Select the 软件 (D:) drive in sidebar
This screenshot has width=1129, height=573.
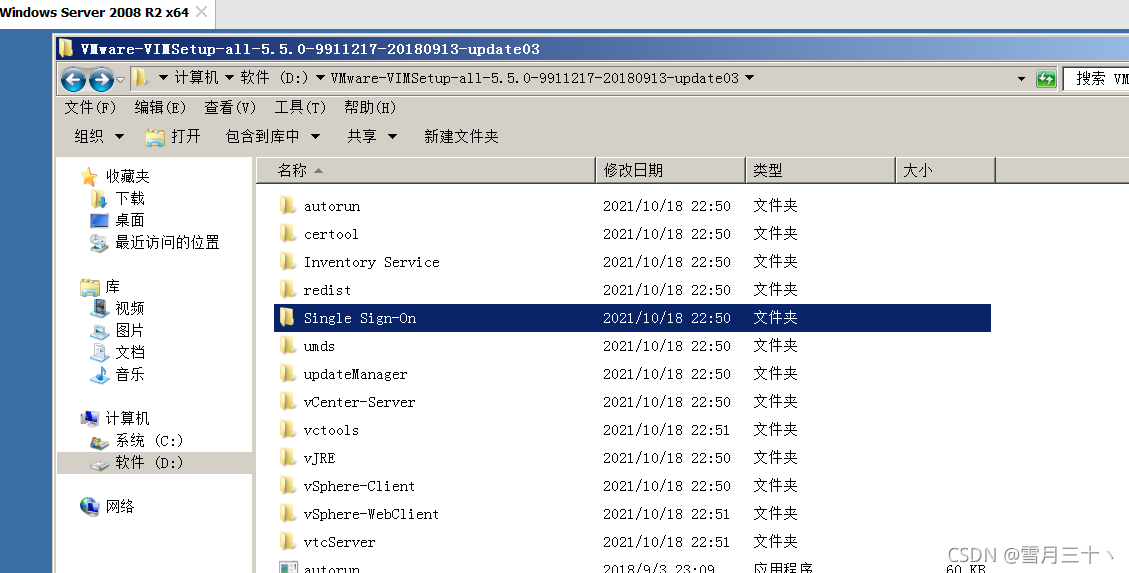(149, 462)
